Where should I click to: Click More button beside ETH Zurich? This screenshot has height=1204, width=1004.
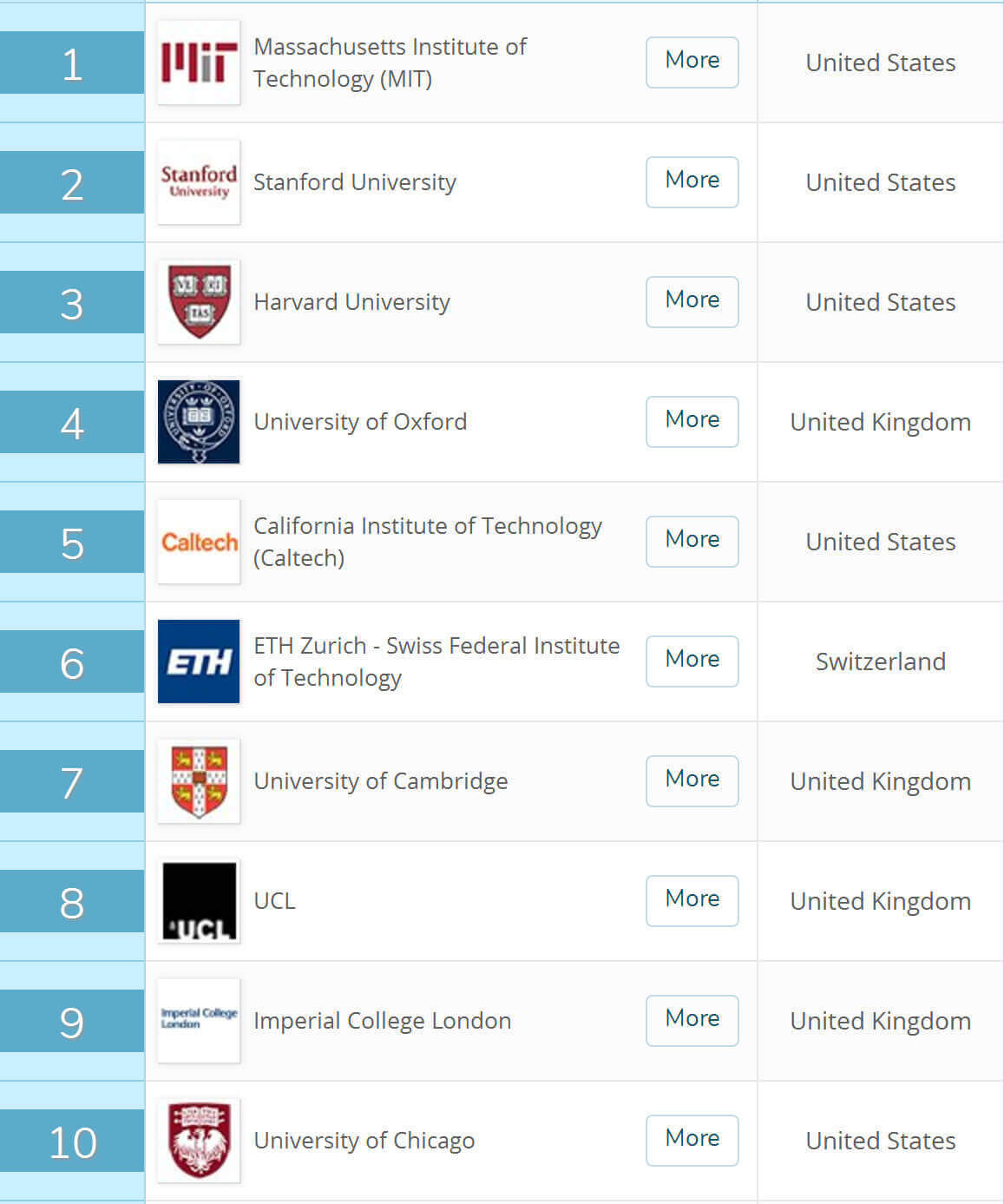pos(692,661)
